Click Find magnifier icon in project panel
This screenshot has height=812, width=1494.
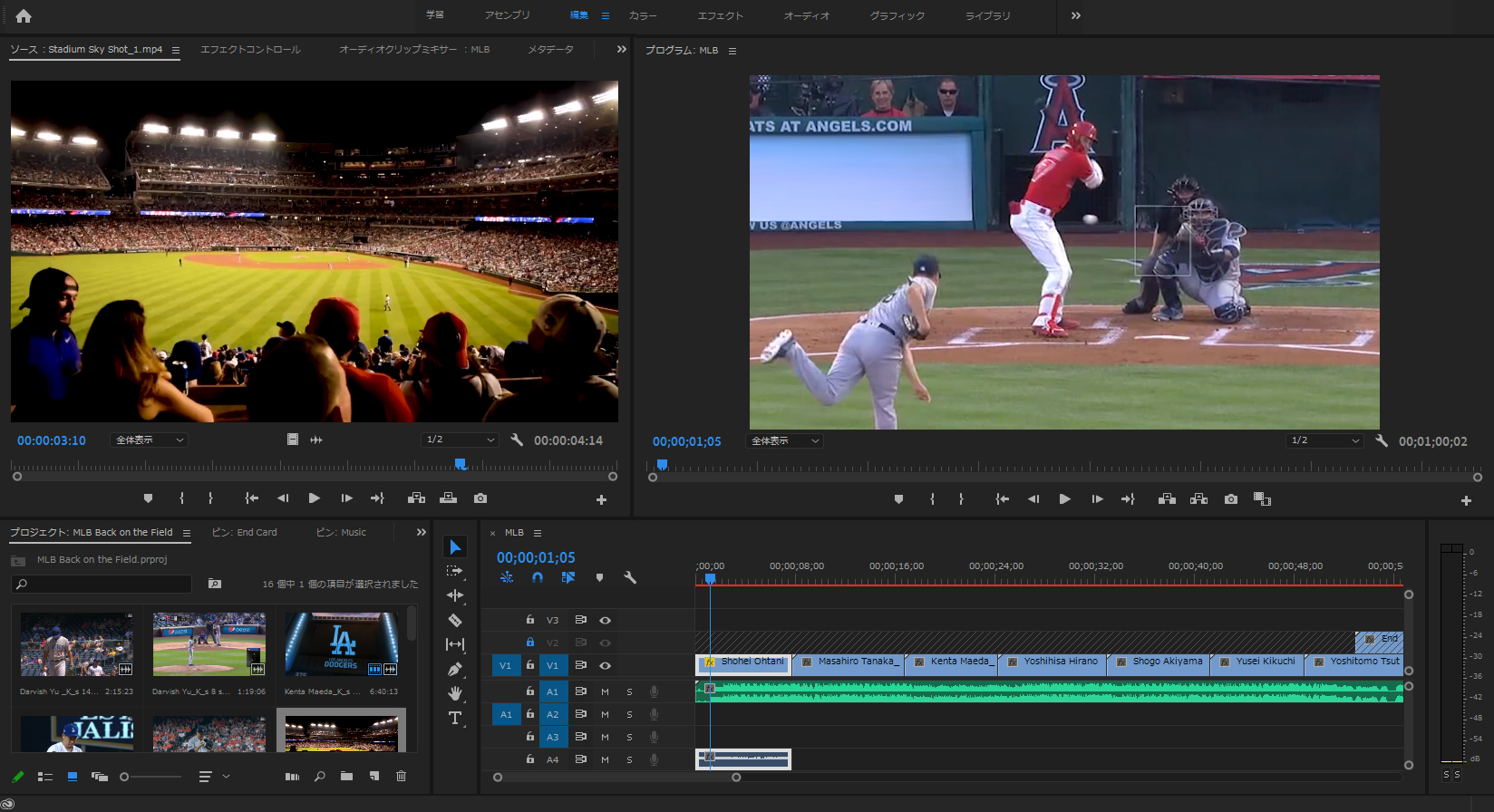[319, 776]
